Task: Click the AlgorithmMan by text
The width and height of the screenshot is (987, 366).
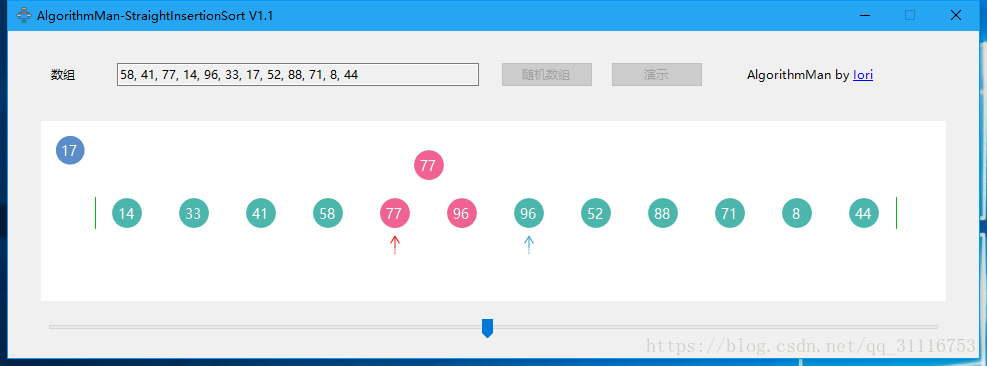Action: (x=798, y=75)
